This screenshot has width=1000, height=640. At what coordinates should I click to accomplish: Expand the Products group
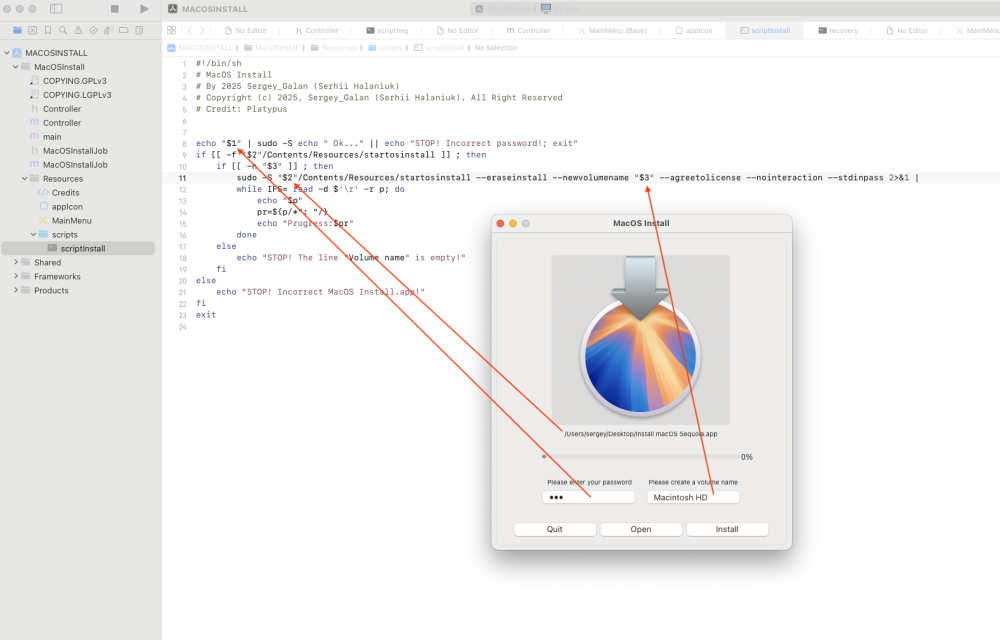click(x=16, y=291)
